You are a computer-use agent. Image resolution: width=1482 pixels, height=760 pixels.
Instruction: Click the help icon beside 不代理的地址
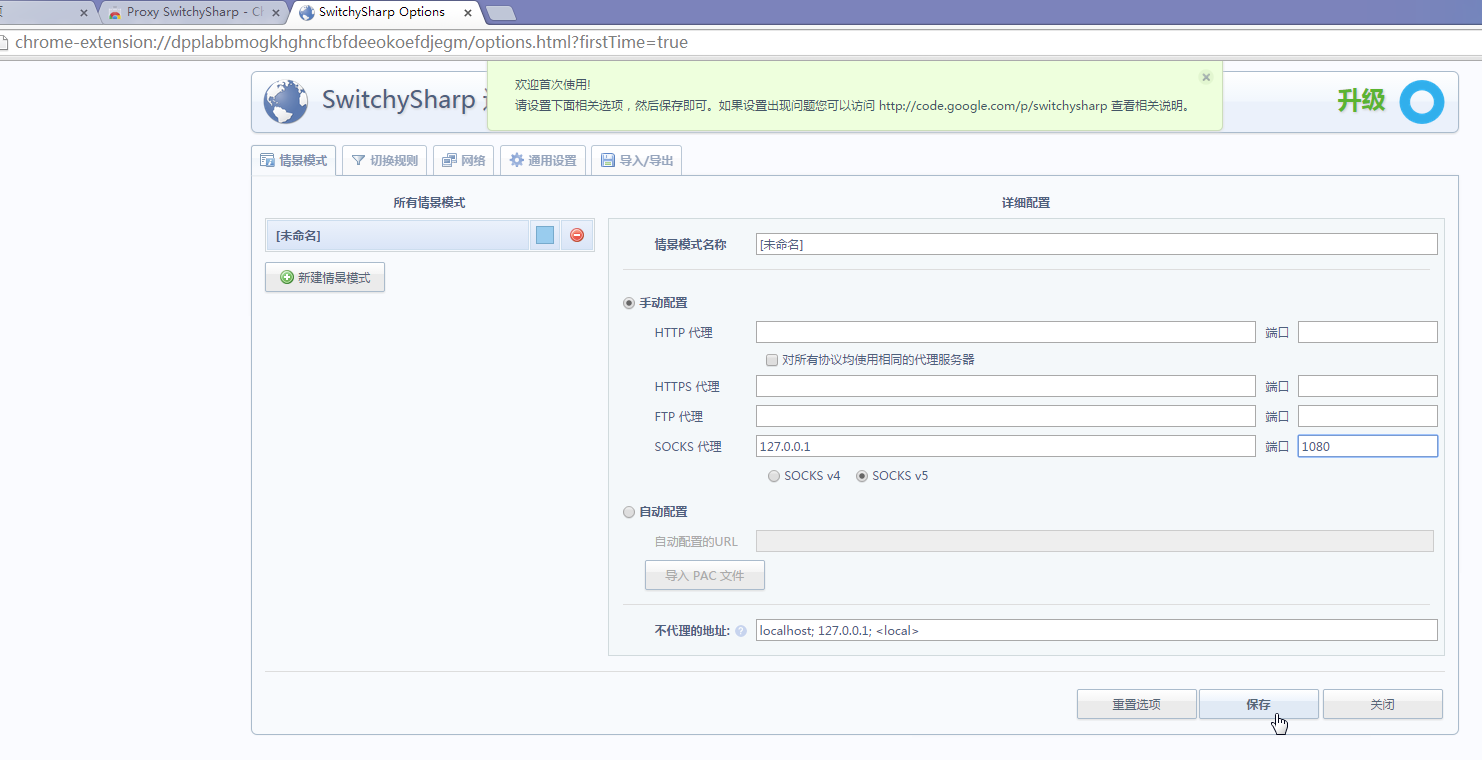coord(741,631)
